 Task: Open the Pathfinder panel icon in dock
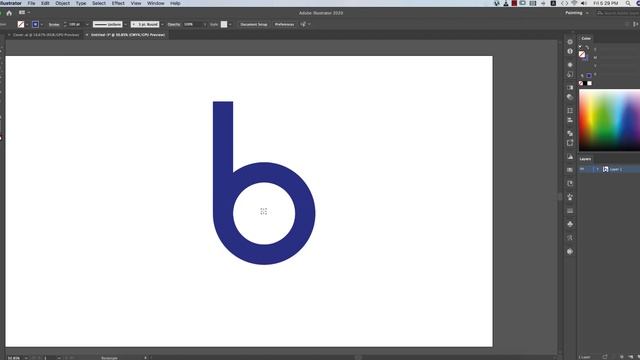[x=570, y=133]
